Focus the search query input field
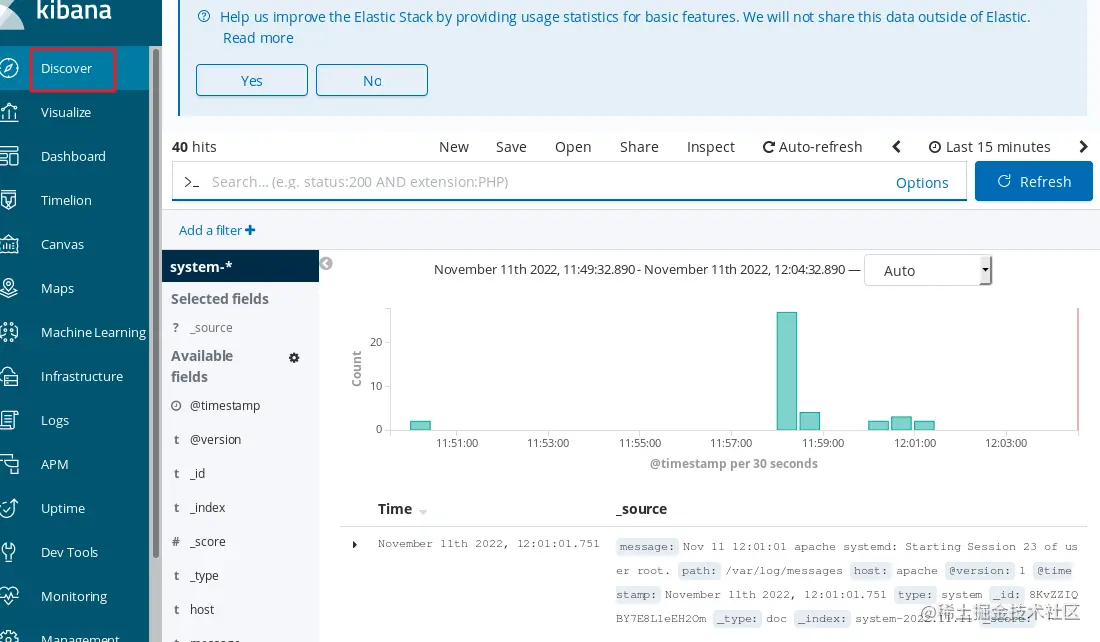 pyautogui.click(x=540, y=182)
